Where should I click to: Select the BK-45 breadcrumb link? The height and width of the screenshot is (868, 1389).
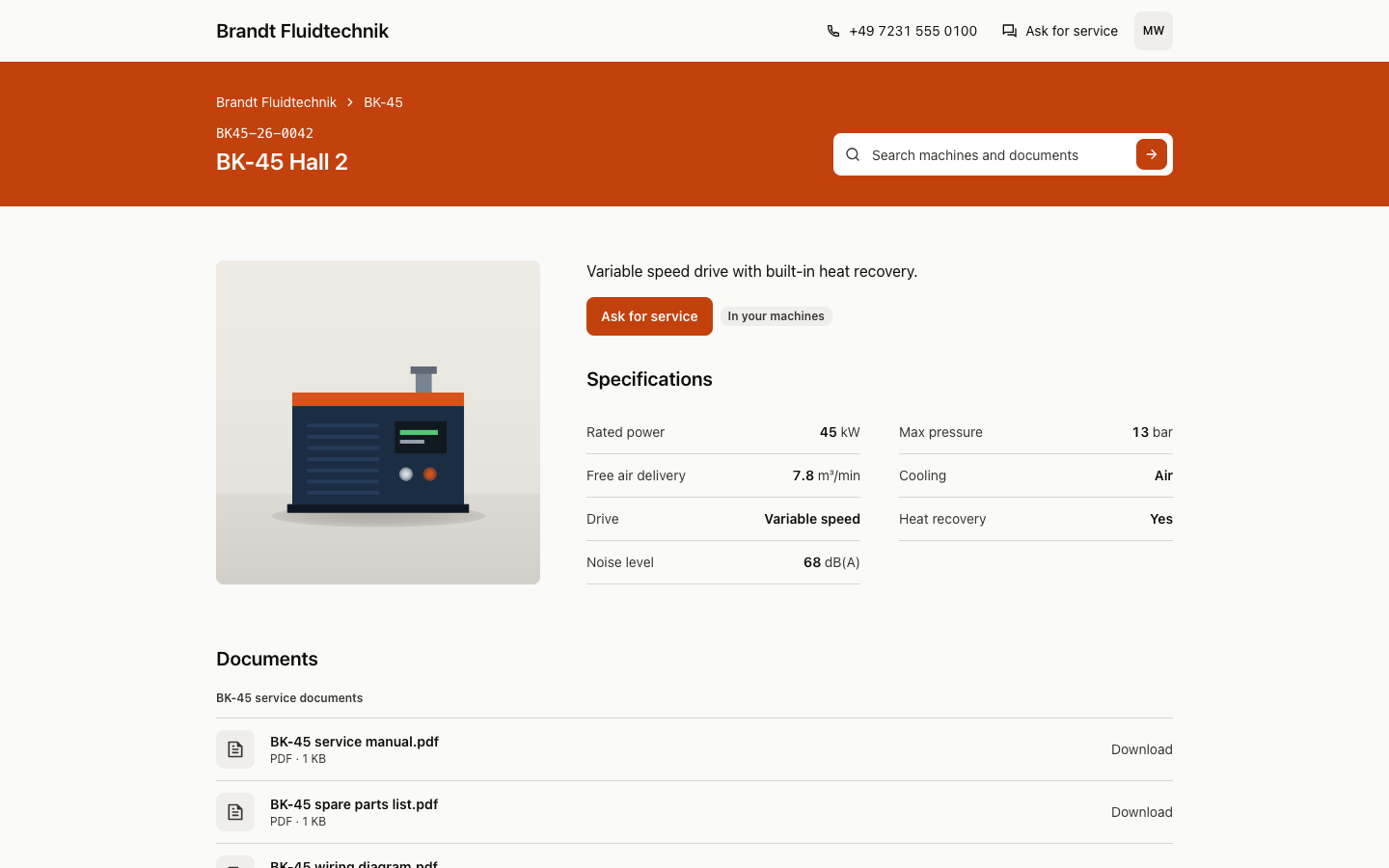pyautogui.click(x=383, y=102)
